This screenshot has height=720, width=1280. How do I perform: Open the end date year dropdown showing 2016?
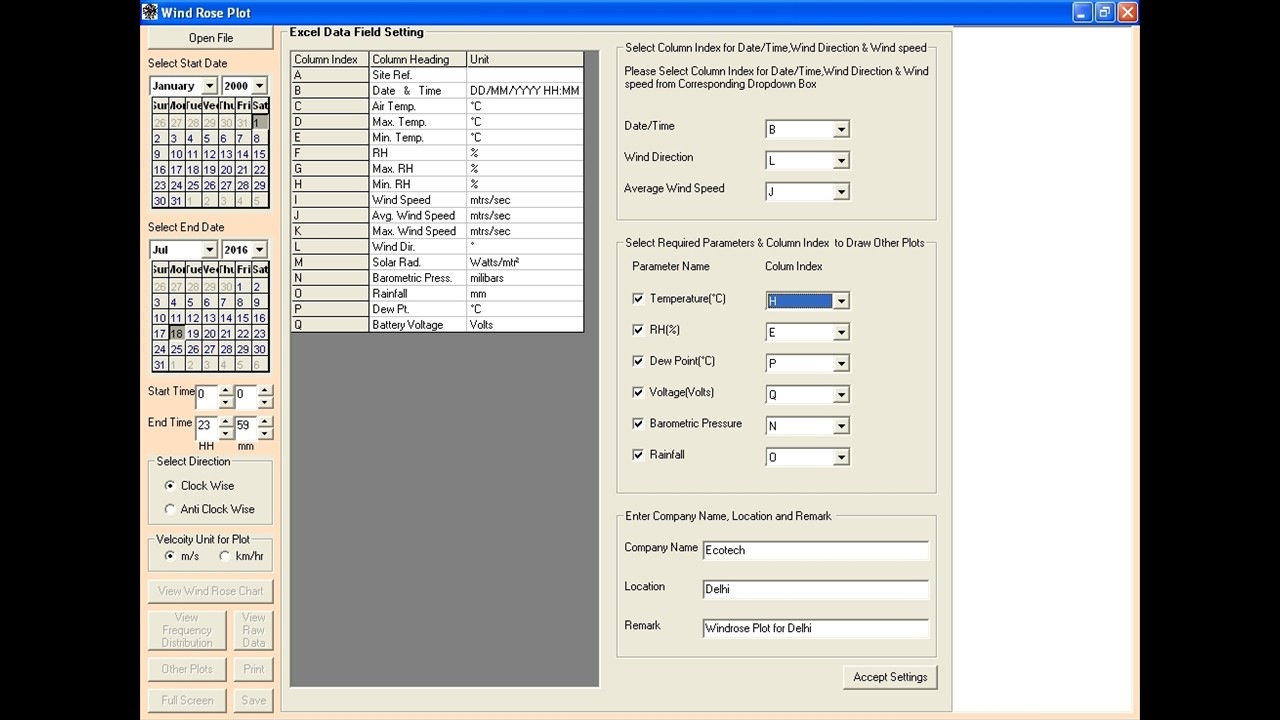tap(259, 250)
